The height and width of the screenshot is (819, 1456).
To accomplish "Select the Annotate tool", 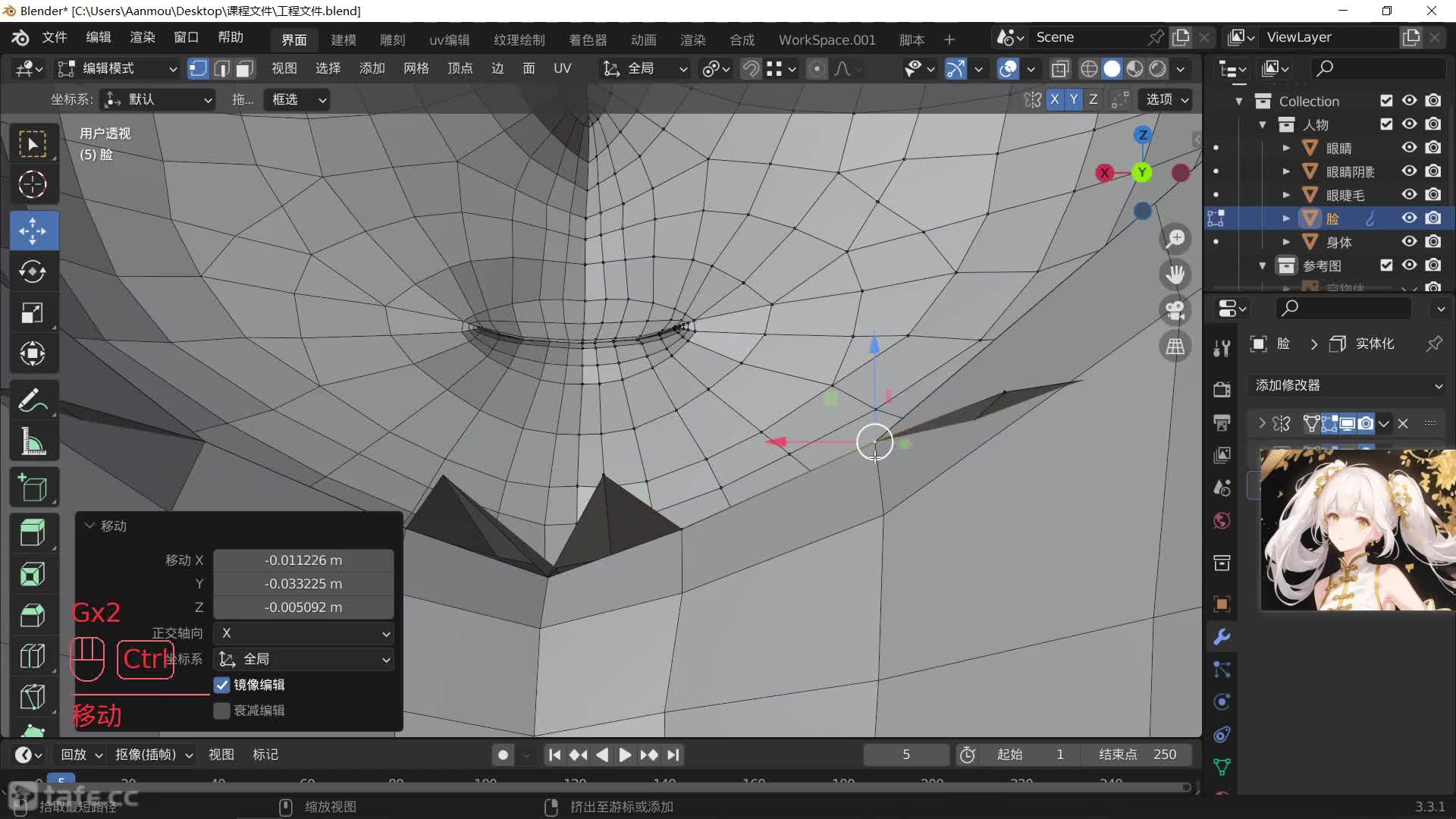I will (33, 400).
